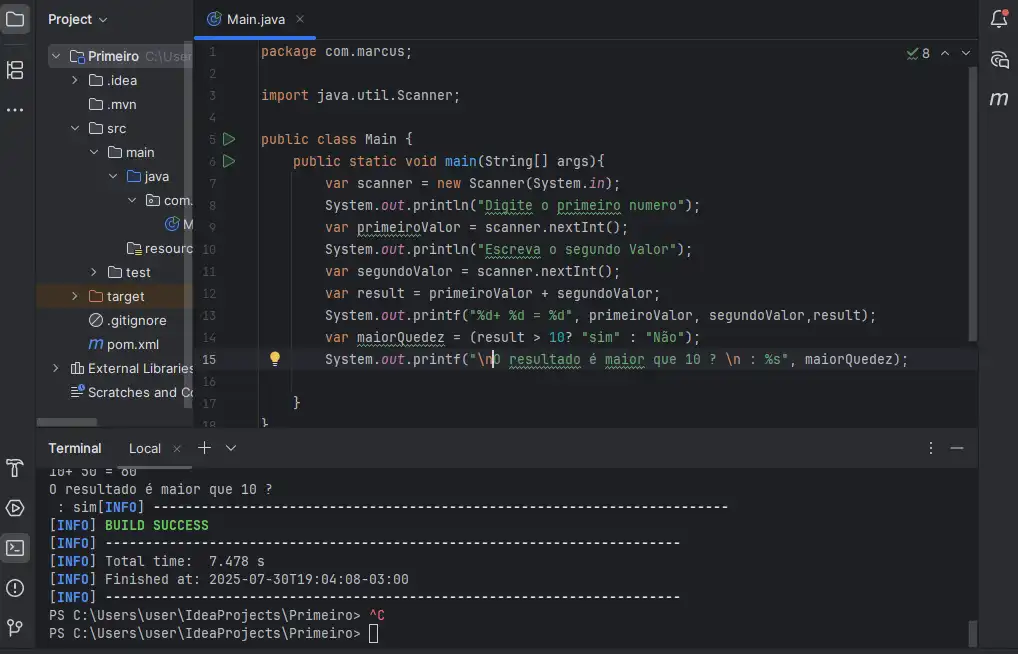Open the new terminal session type dropdown

point(230,448)
